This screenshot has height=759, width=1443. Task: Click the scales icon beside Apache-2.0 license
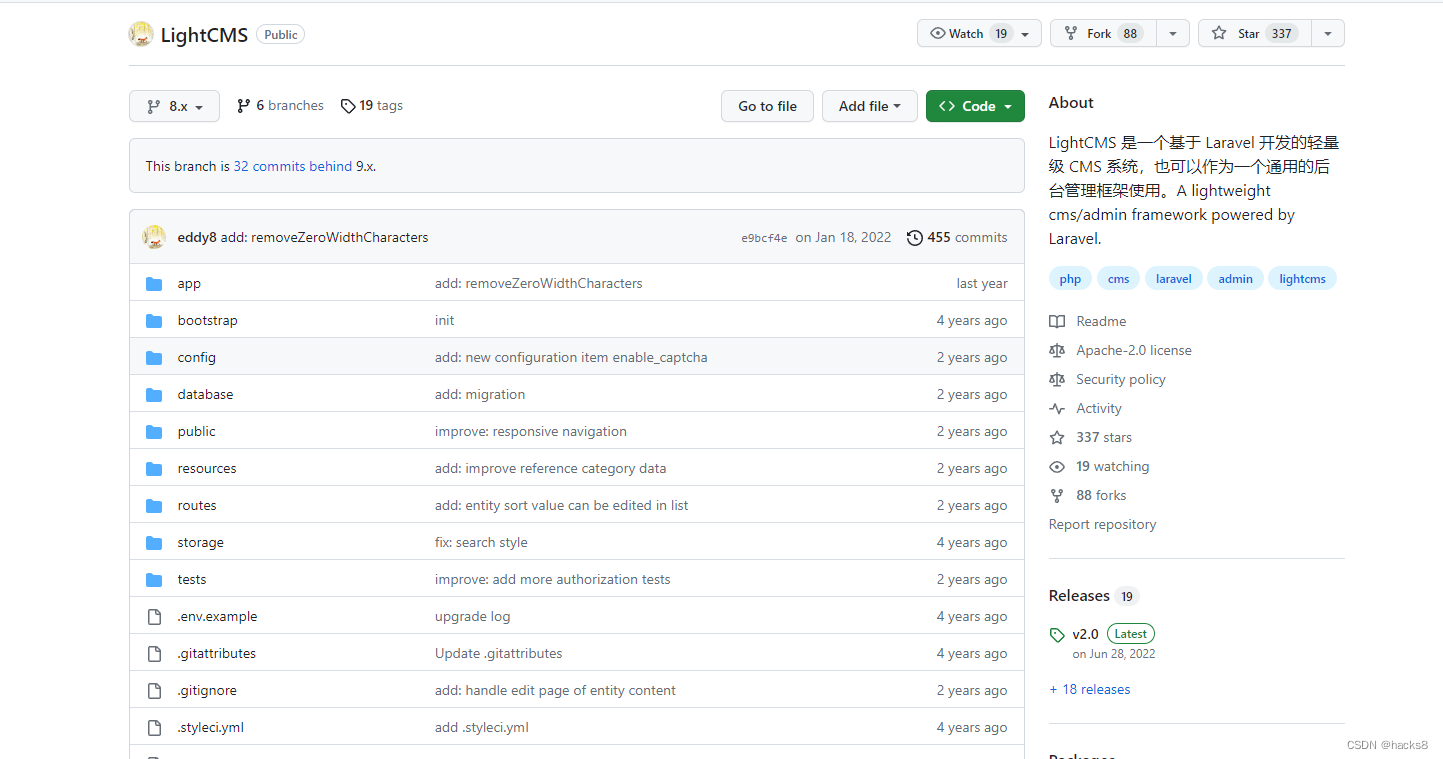[1057, 350]
